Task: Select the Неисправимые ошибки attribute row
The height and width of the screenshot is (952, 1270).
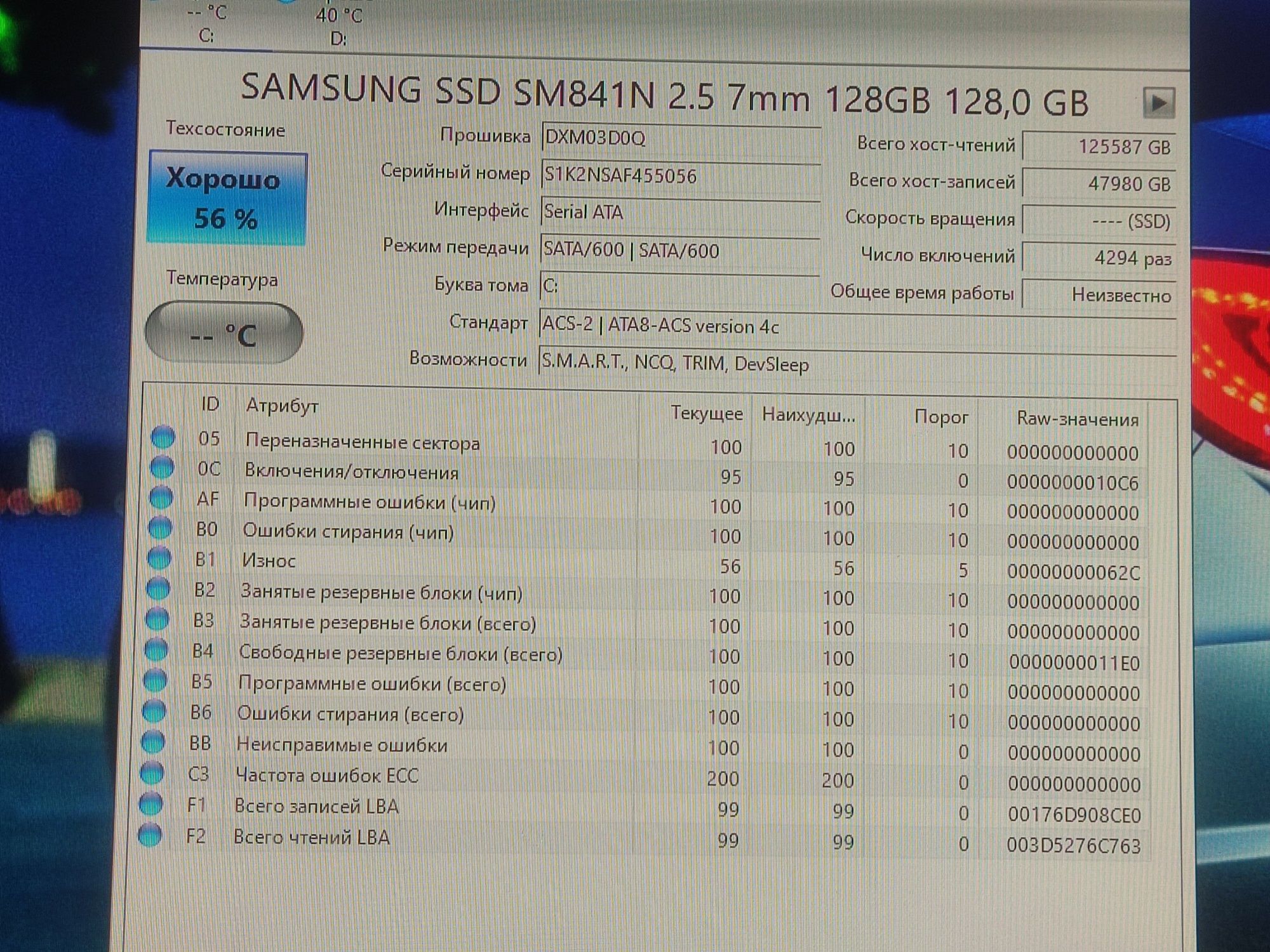Action: click(x=644, y=748)
